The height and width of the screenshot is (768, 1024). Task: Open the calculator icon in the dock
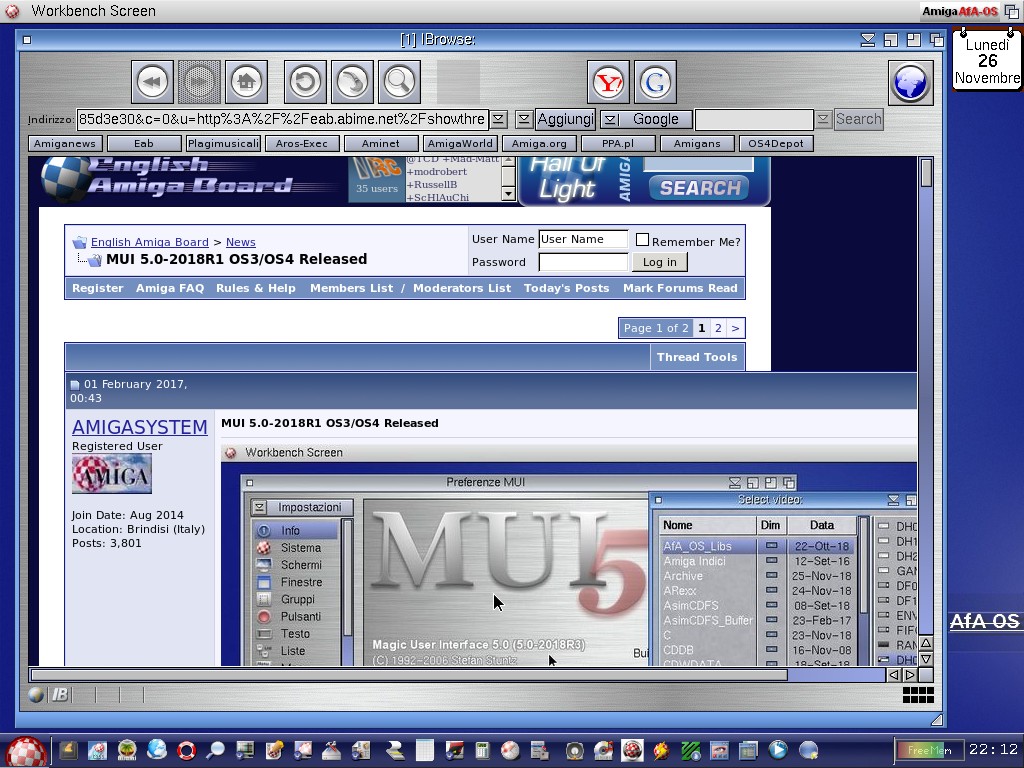[482, 750]
